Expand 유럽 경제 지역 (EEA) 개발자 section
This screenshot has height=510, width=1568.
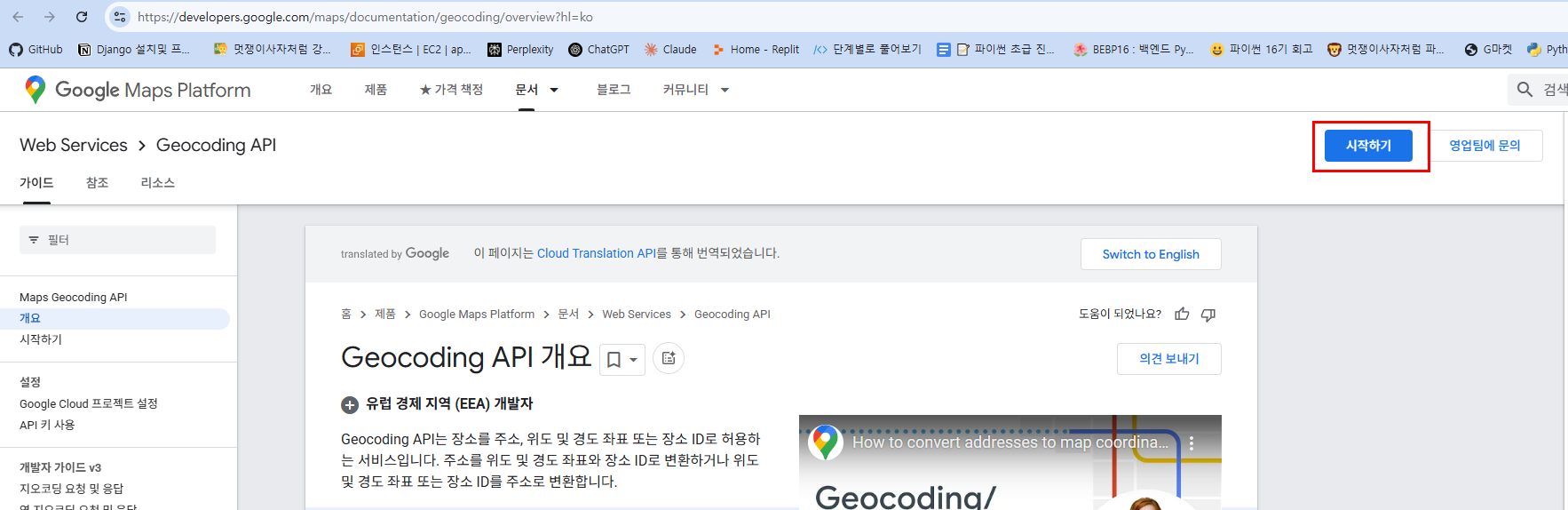[437, 404]
